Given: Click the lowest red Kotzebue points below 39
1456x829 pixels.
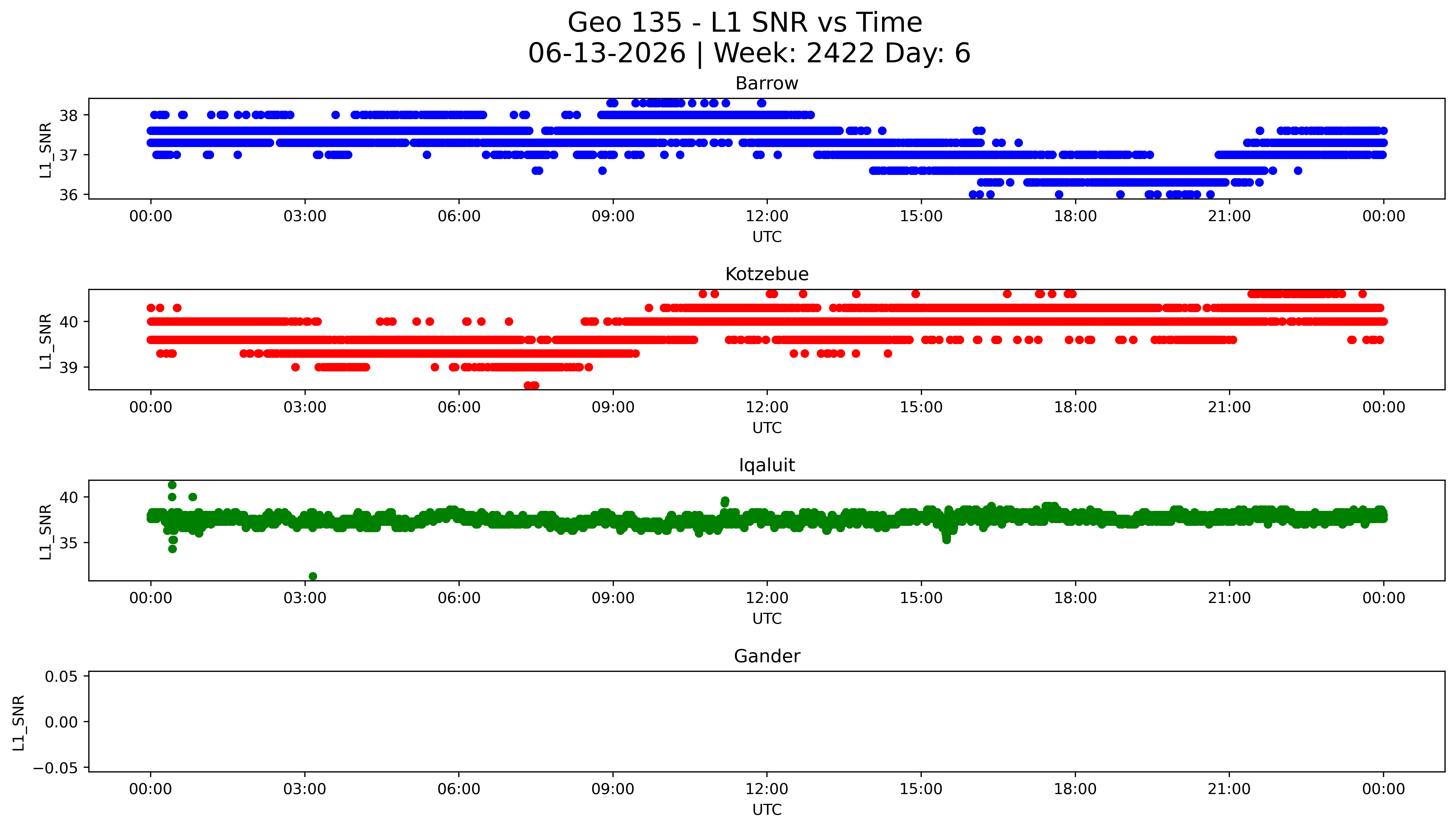Looking at the screenshot, I should (x=531, y=385).
